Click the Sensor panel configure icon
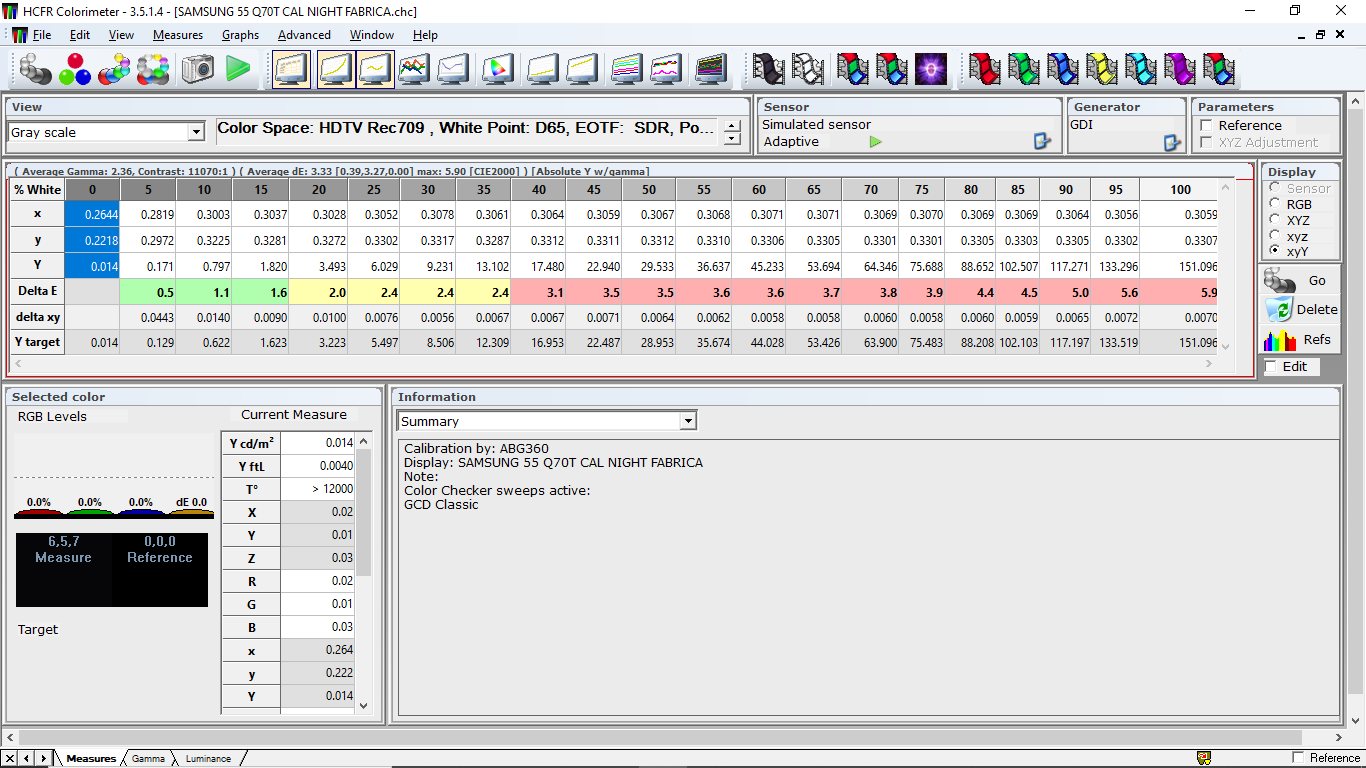The image size is (1366, 768). 1042,142
